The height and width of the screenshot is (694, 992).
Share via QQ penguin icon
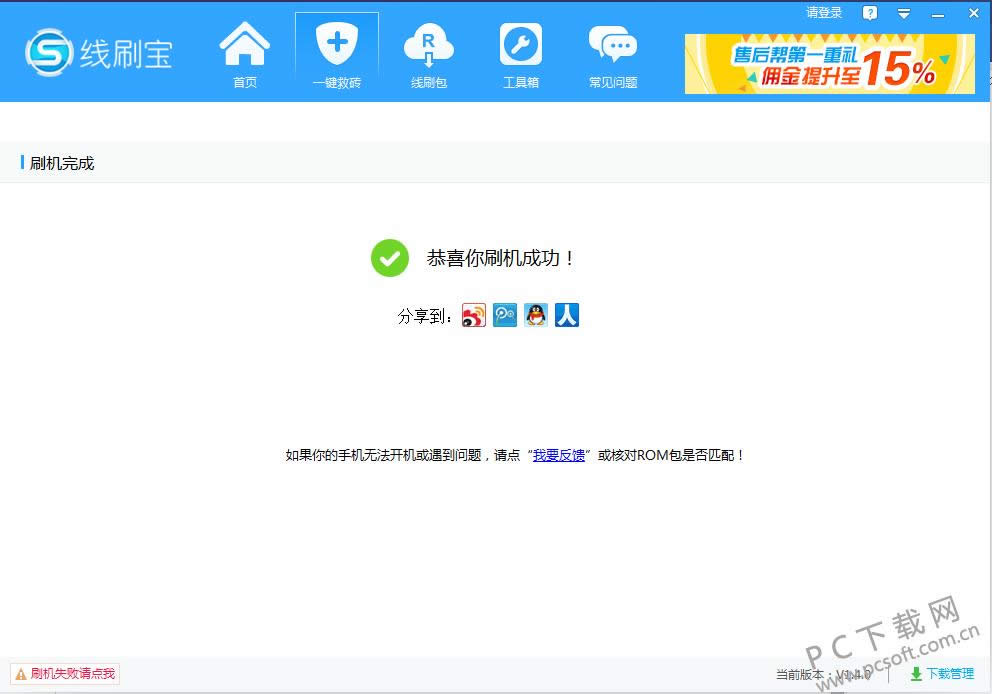coord(536,316)
